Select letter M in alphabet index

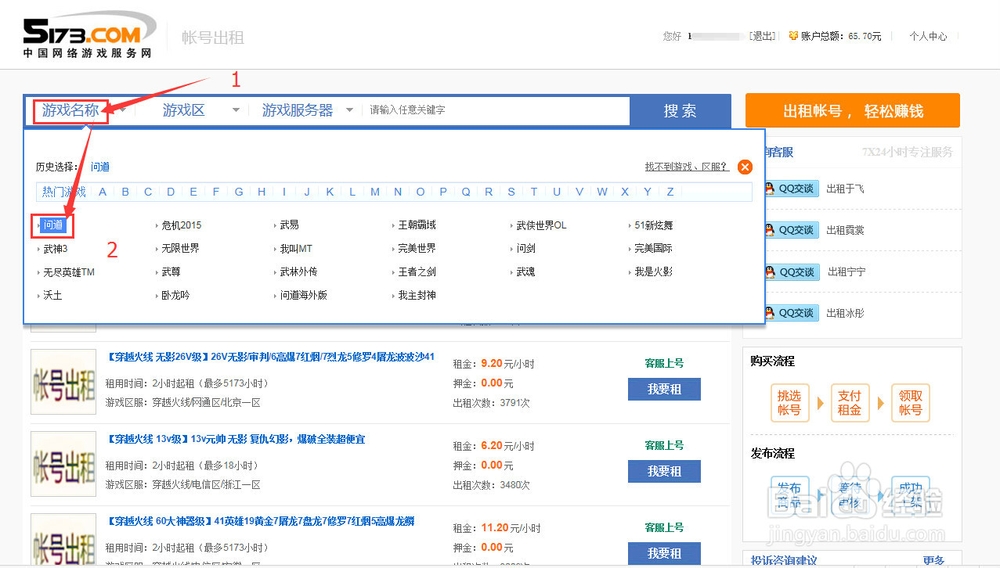[x=375, y=192]
